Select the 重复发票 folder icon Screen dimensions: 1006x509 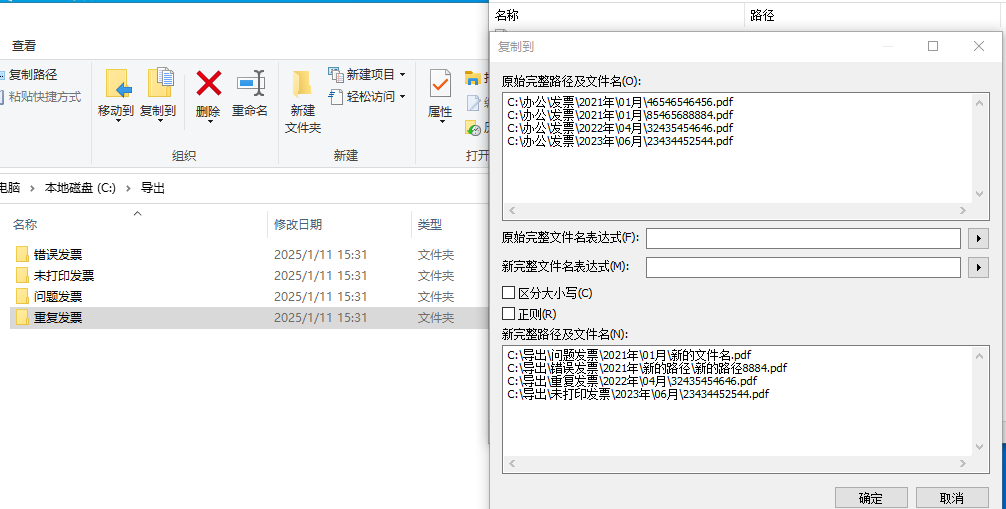click(22, 317)
